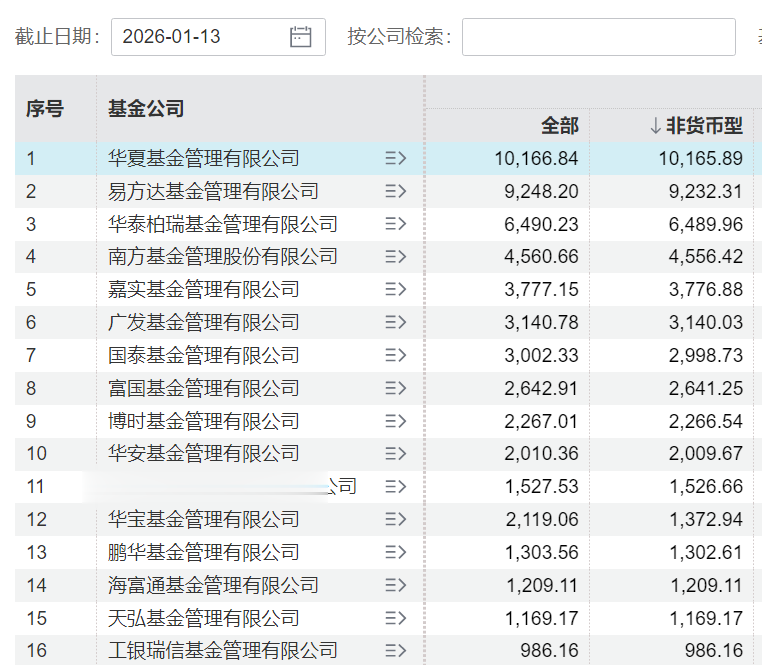Screen dimensions: 762x665
Task: Click the 非货币型 value 1,372.94
Action: coord(706,520)
